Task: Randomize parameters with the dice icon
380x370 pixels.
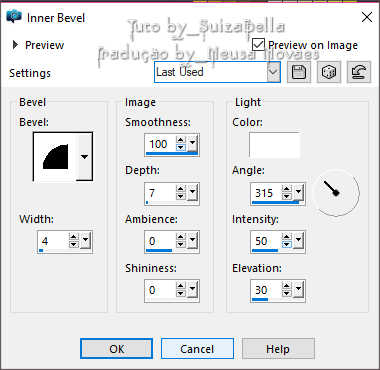Action: click(x=328, y=72)
